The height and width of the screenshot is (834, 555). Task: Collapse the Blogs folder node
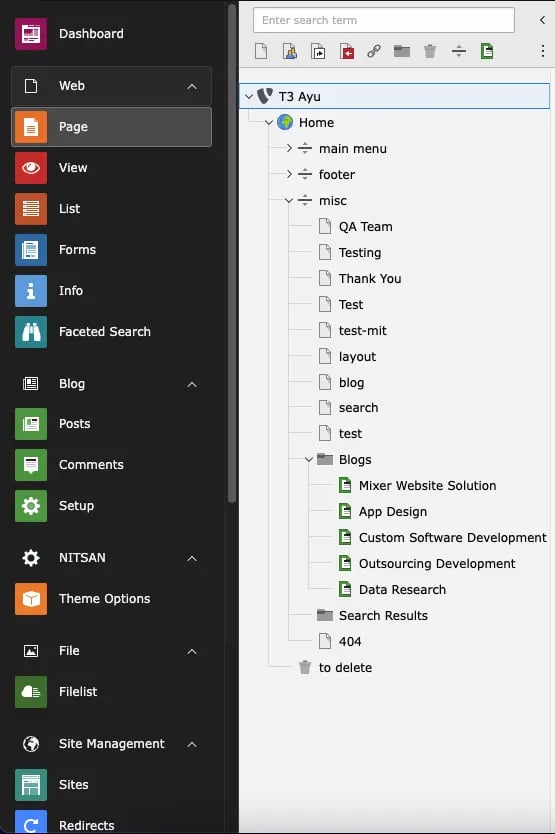tap(309, 459)
